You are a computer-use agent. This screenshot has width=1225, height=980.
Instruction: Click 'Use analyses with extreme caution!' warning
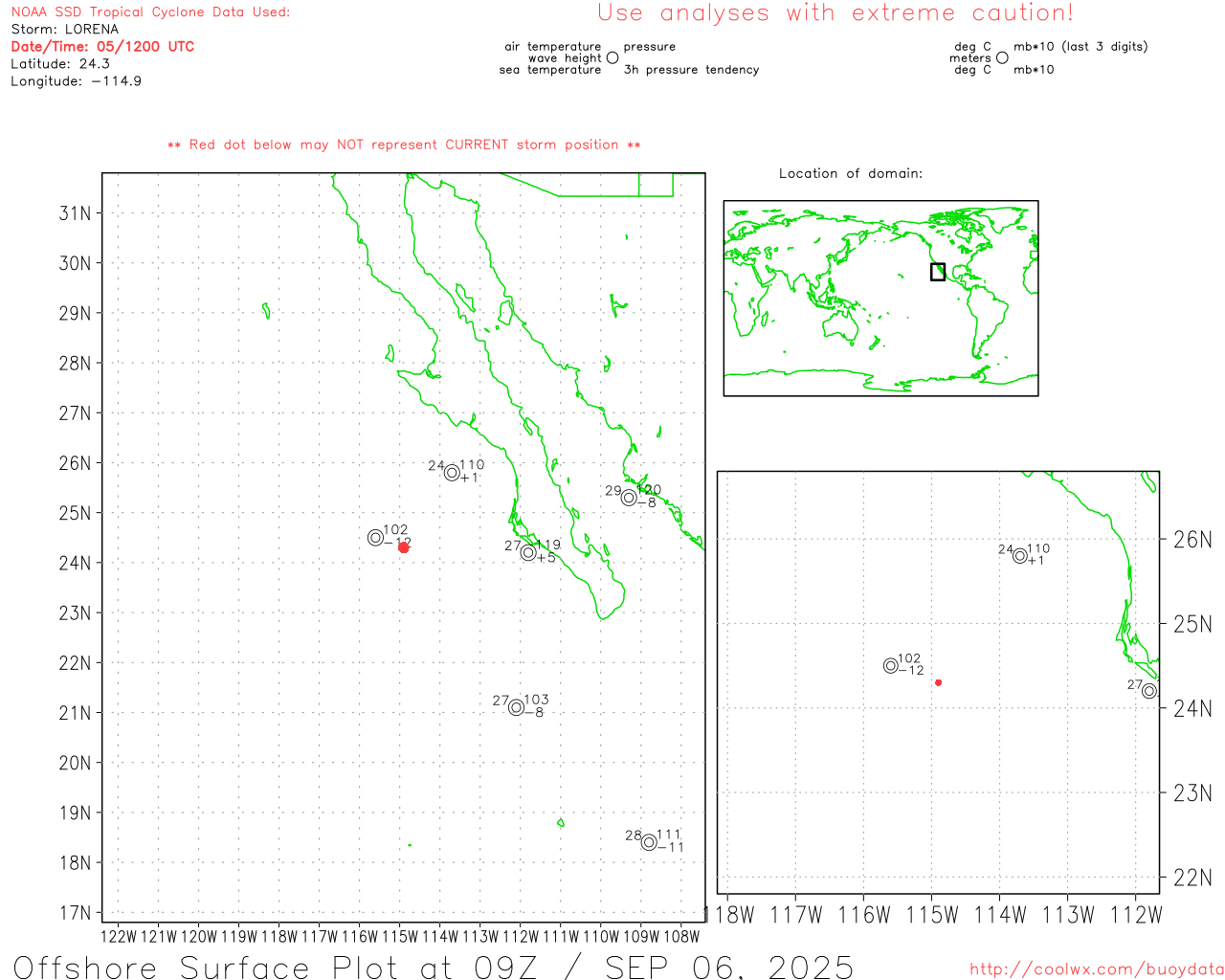click(x=835, y=12)
